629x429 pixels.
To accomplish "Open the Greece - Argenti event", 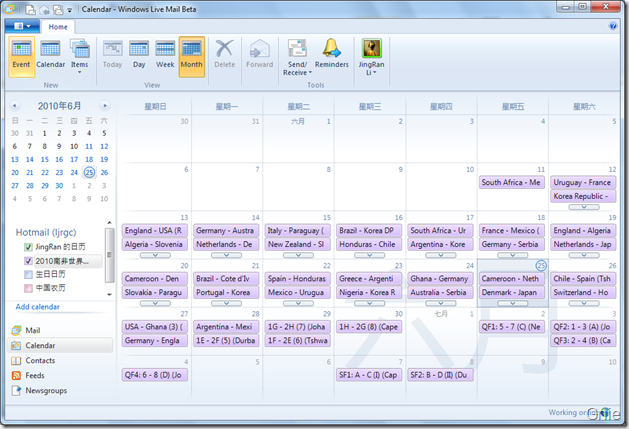I will click(x=369, y=279).
